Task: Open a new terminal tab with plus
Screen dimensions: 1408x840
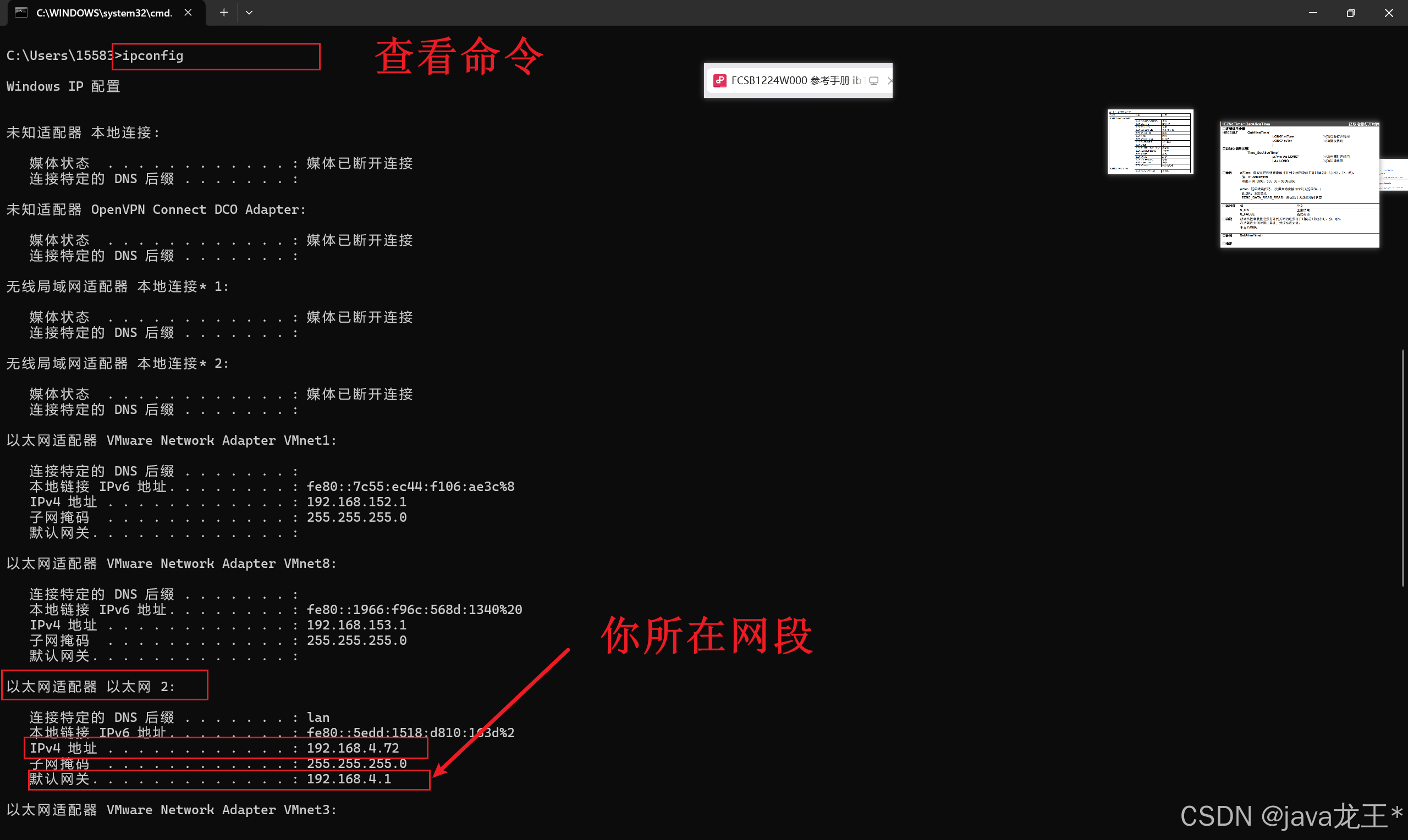Action: (x=224, y=13)
